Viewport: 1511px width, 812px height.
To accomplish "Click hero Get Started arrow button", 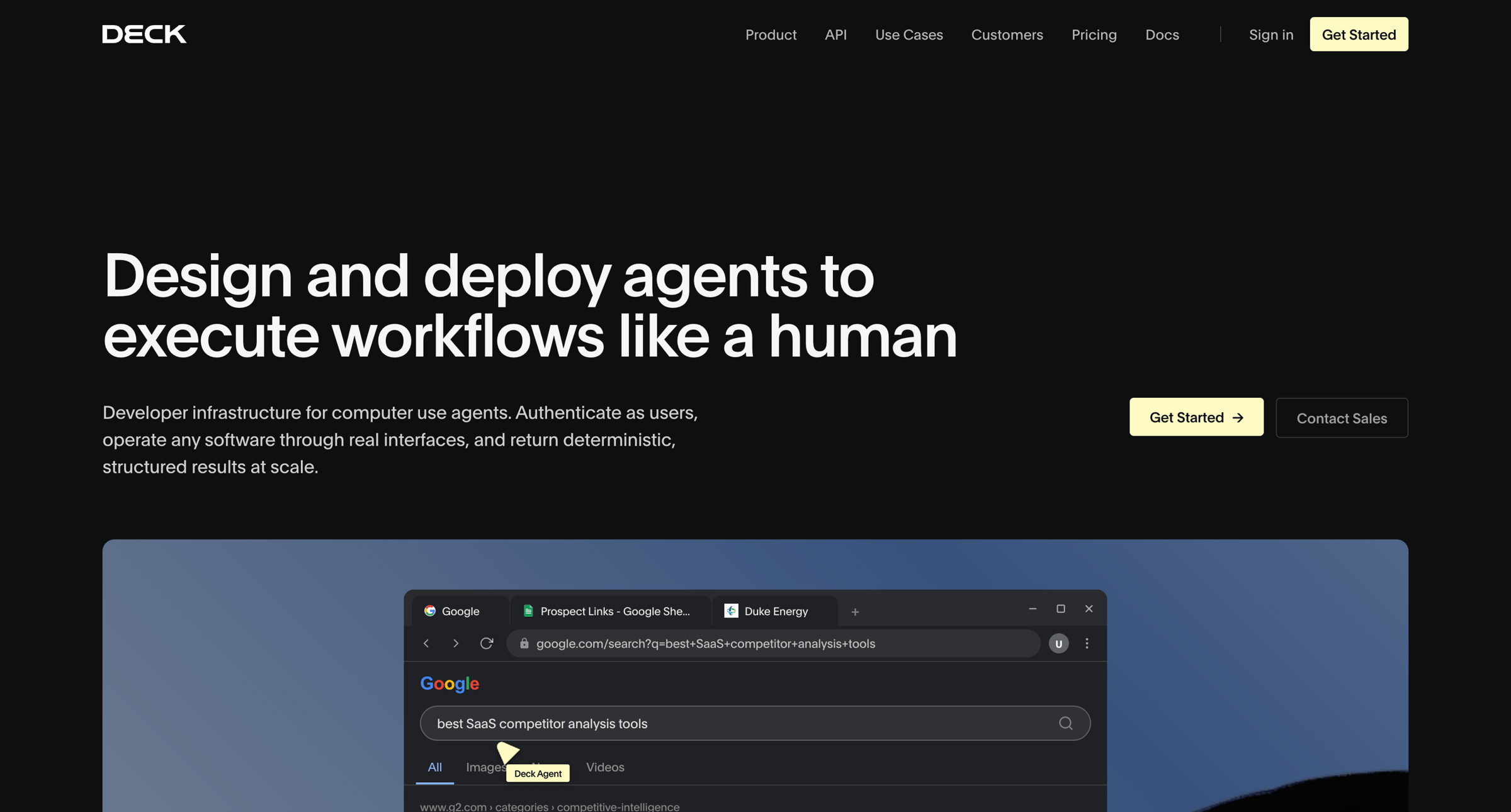I will coord(1196,417).
